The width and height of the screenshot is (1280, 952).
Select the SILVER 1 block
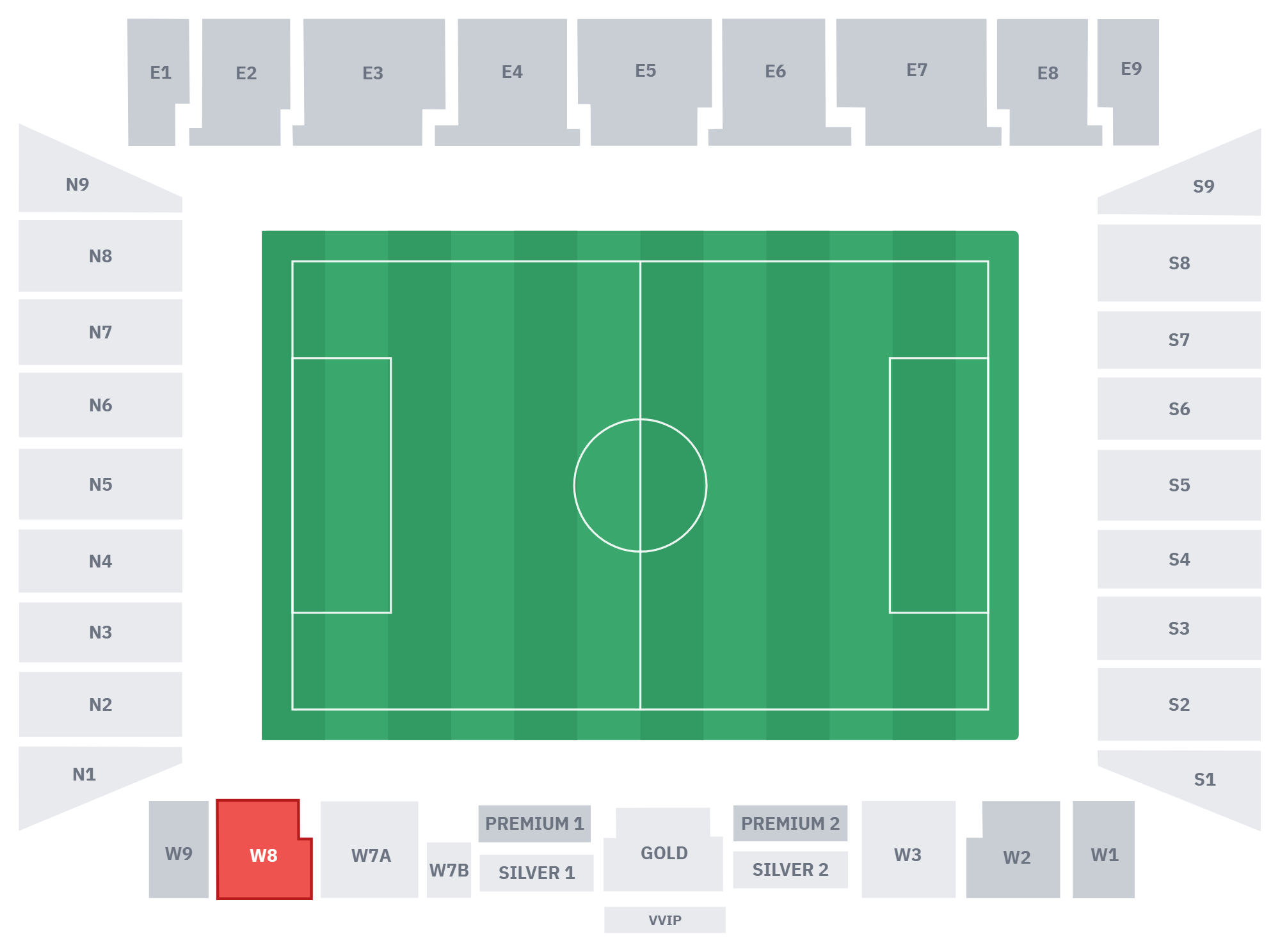click(x=536, y=873)
